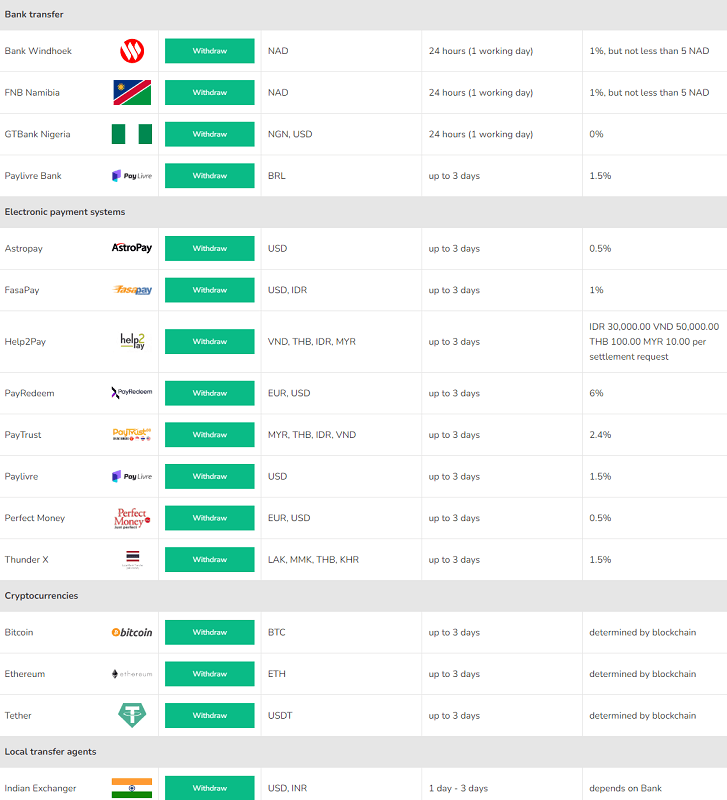
Task: Click the Thunder X name text
Action: [x=27, y=560]
